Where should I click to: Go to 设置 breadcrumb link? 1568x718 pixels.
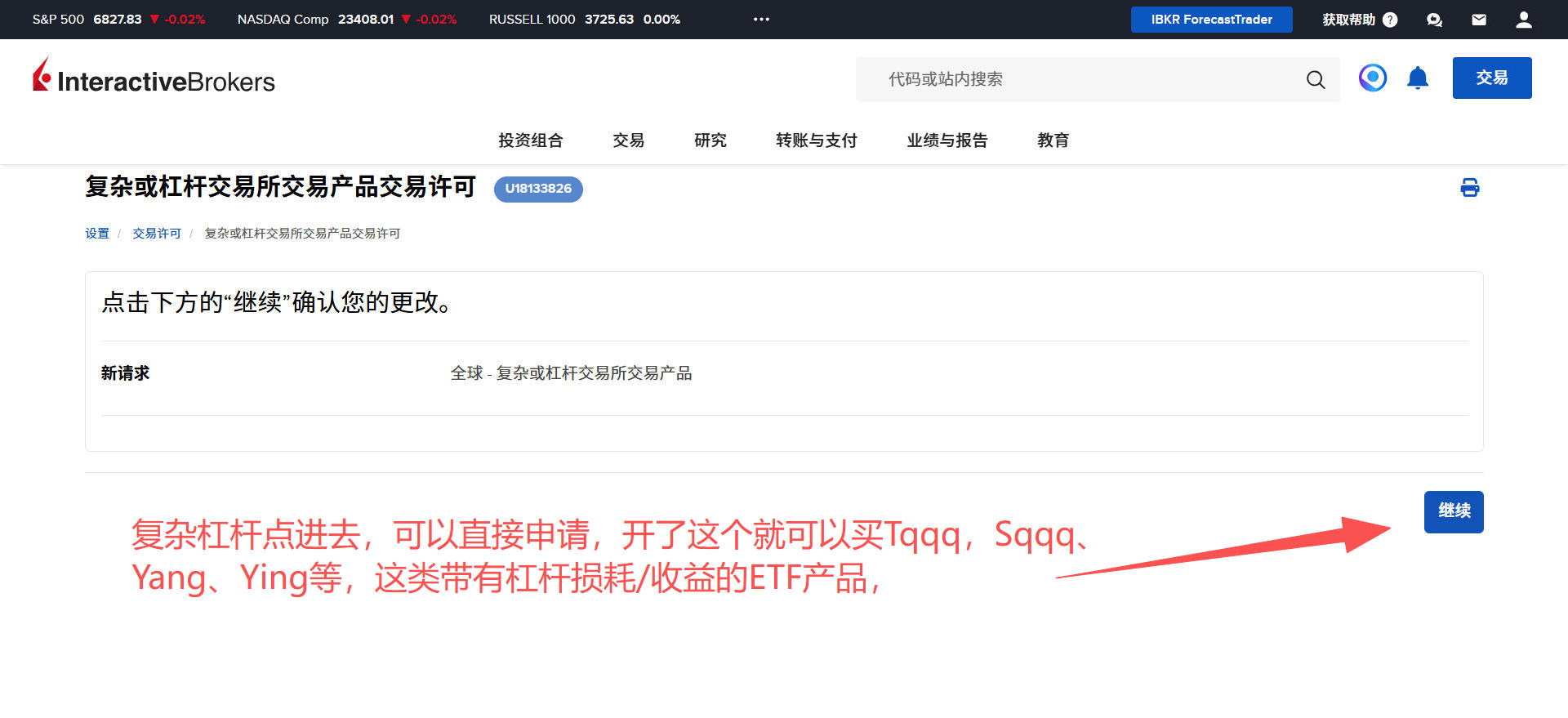coord(96,234)
